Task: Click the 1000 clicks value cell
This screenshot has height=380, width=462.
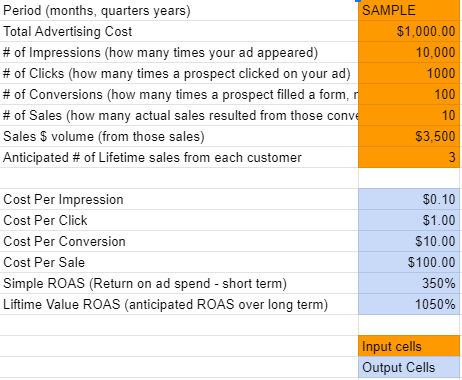Action: click(x=409, y=73)
